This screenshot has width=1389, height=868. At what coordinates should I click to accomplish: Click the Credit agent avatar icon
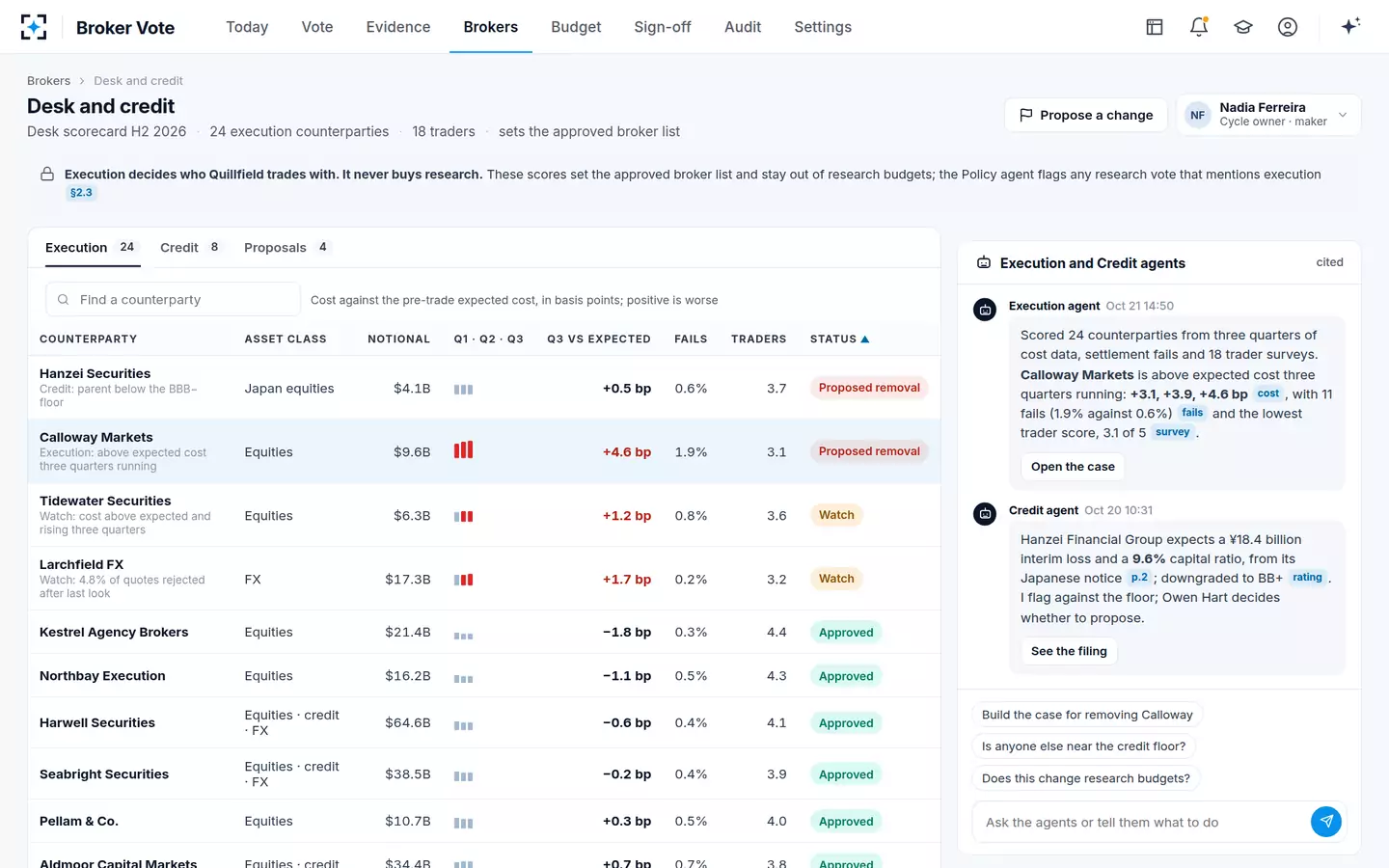(985, 514)
